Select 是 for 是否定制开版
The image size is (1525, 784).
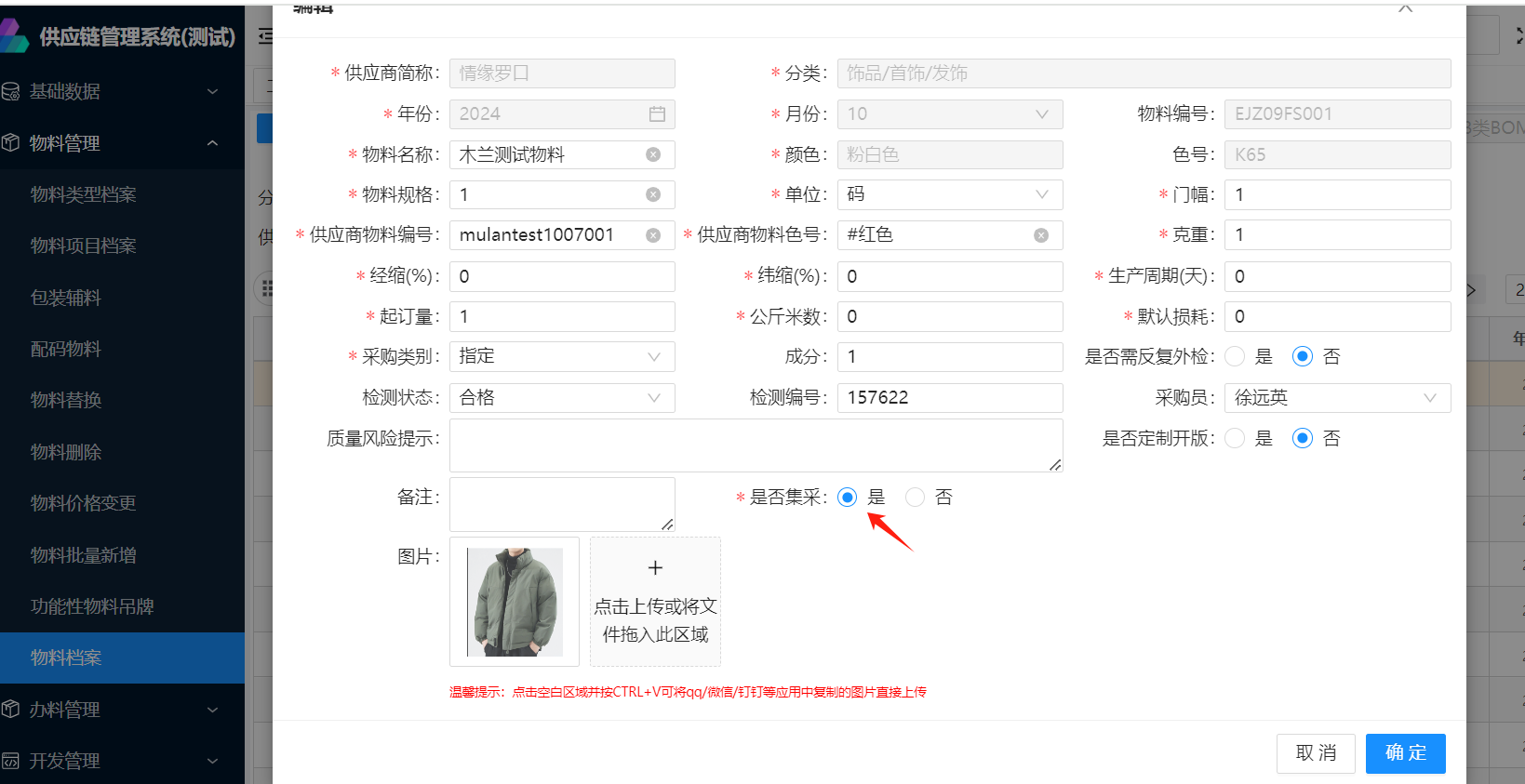[x=1235, y=438]
